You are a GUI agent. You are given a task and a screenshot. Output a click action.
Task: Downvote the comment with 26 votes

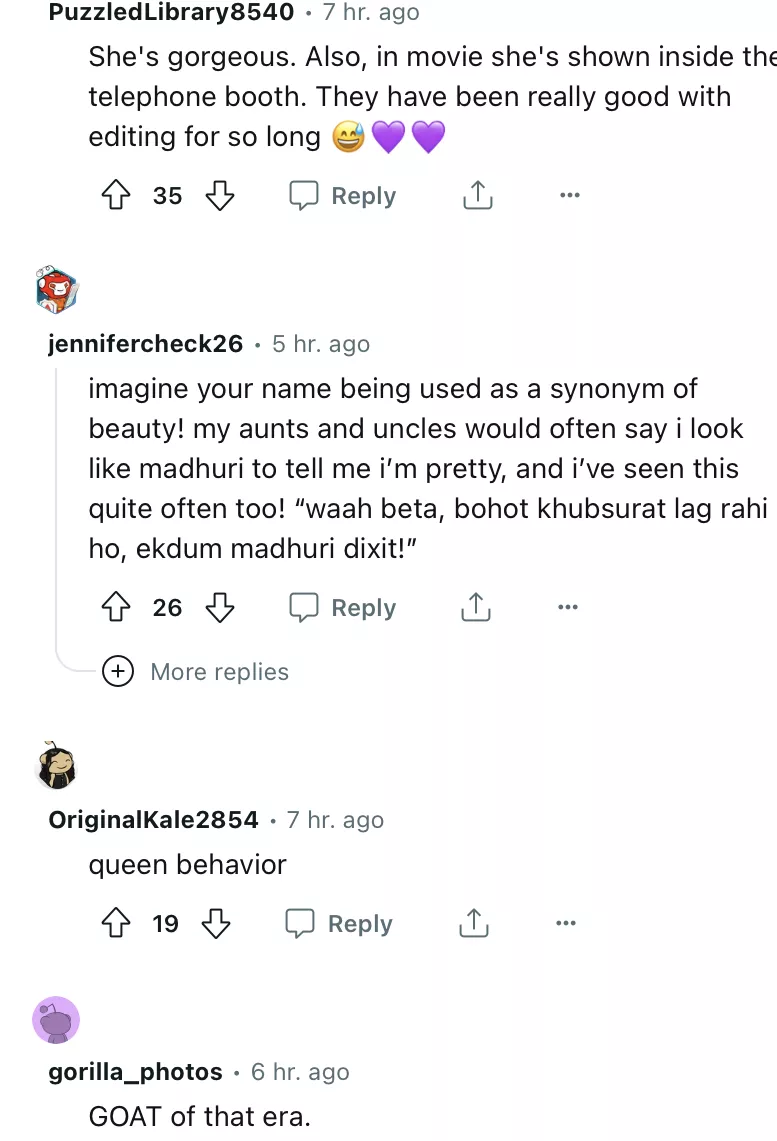coord(219,608)
